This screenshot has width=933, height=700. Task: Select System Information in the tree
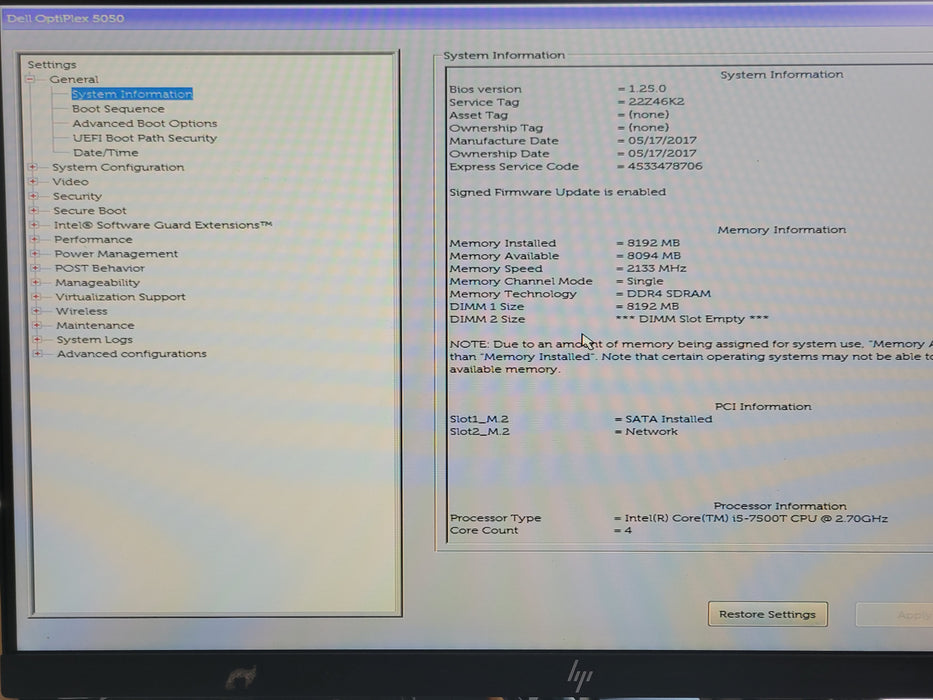click(x=132, y=94)
